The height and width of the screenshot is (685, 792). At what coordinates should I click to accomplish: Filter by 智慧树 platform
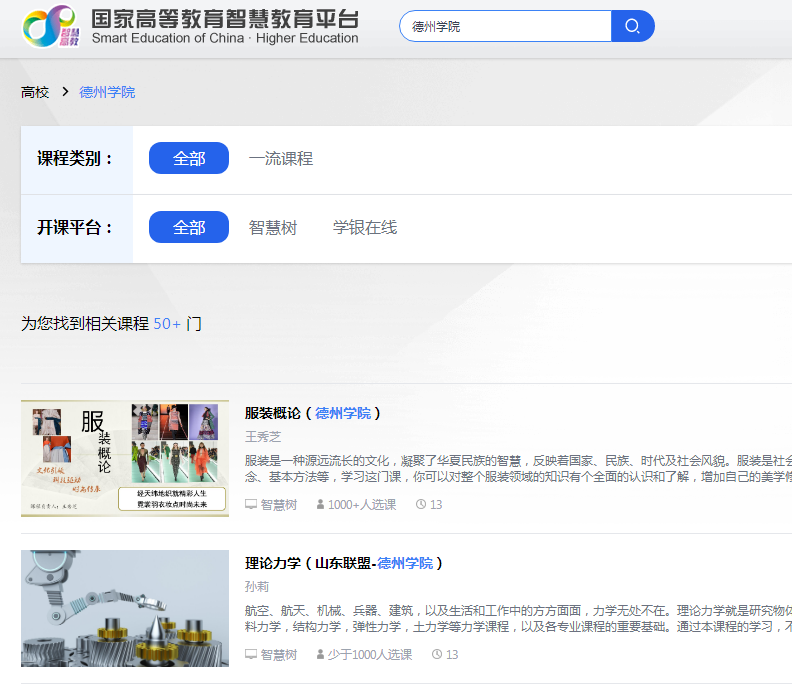click(x=273, y=228)
